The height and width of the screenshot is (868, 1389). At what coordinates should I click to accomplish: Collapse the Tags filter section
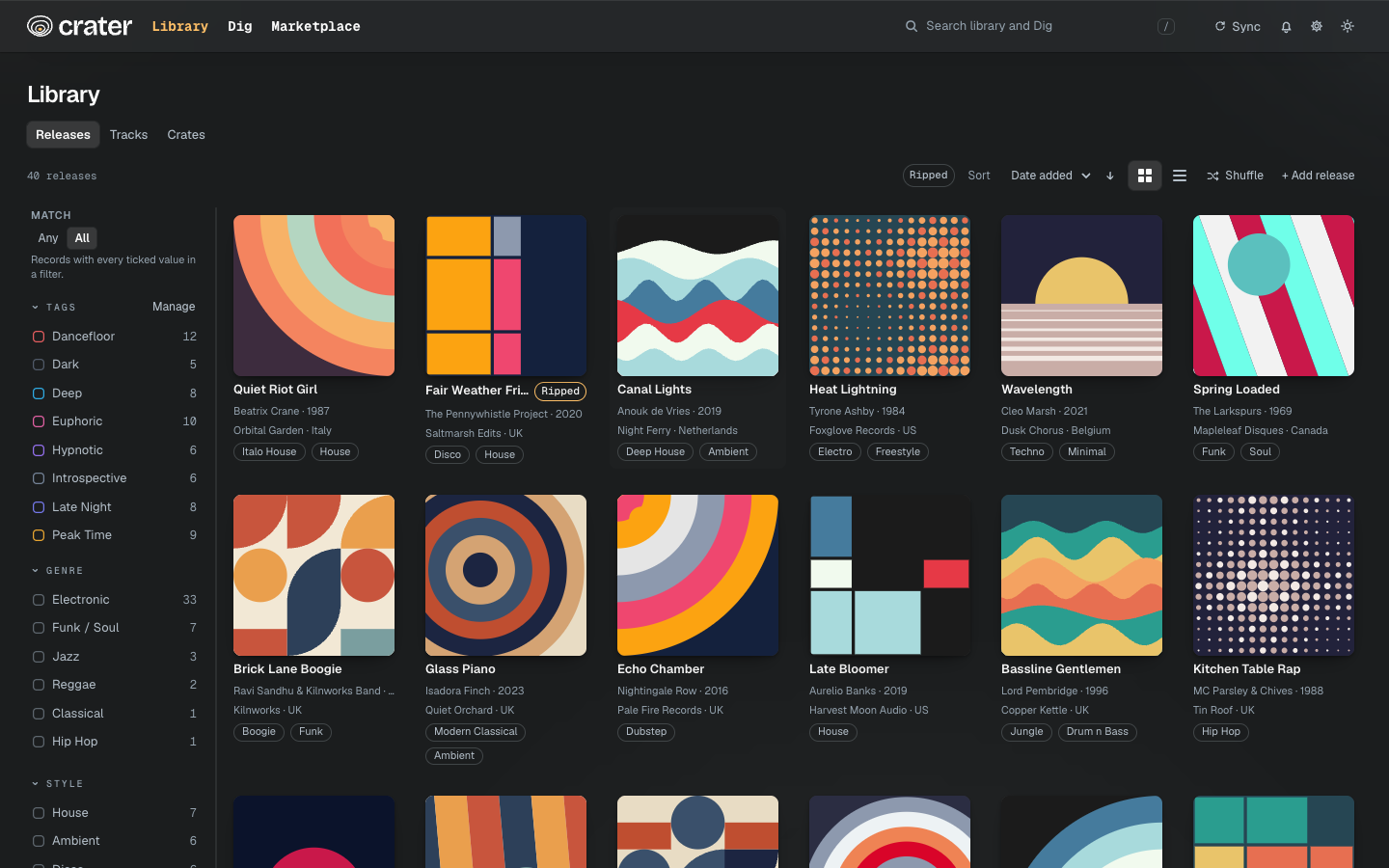tap(53, 308)
